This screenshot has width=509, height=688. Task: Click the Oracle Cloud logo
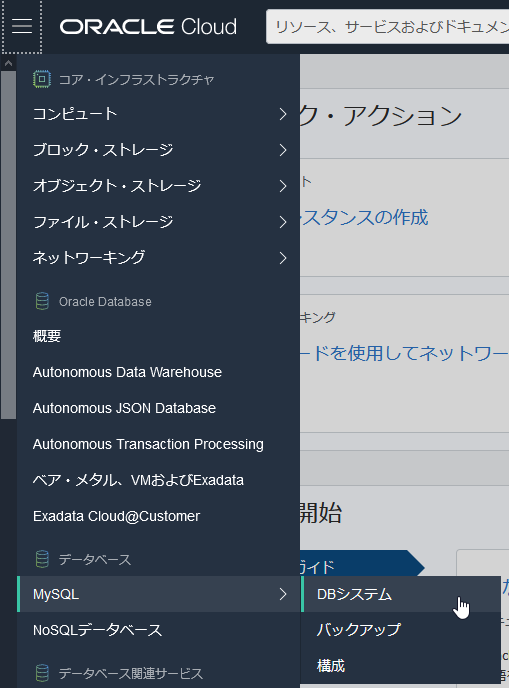point(148,27)
